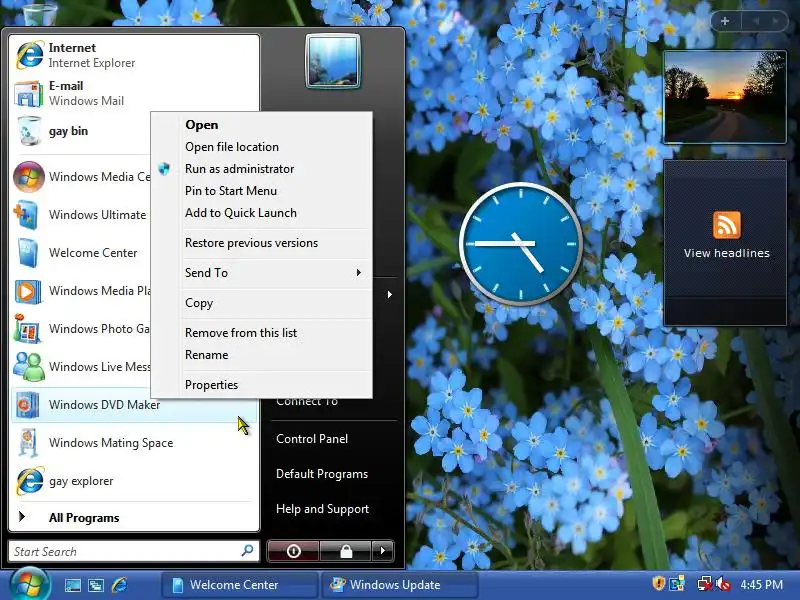Open the gay explorer shortcut icon
This screenshot has height=600, width=800.
pos(30,481)
